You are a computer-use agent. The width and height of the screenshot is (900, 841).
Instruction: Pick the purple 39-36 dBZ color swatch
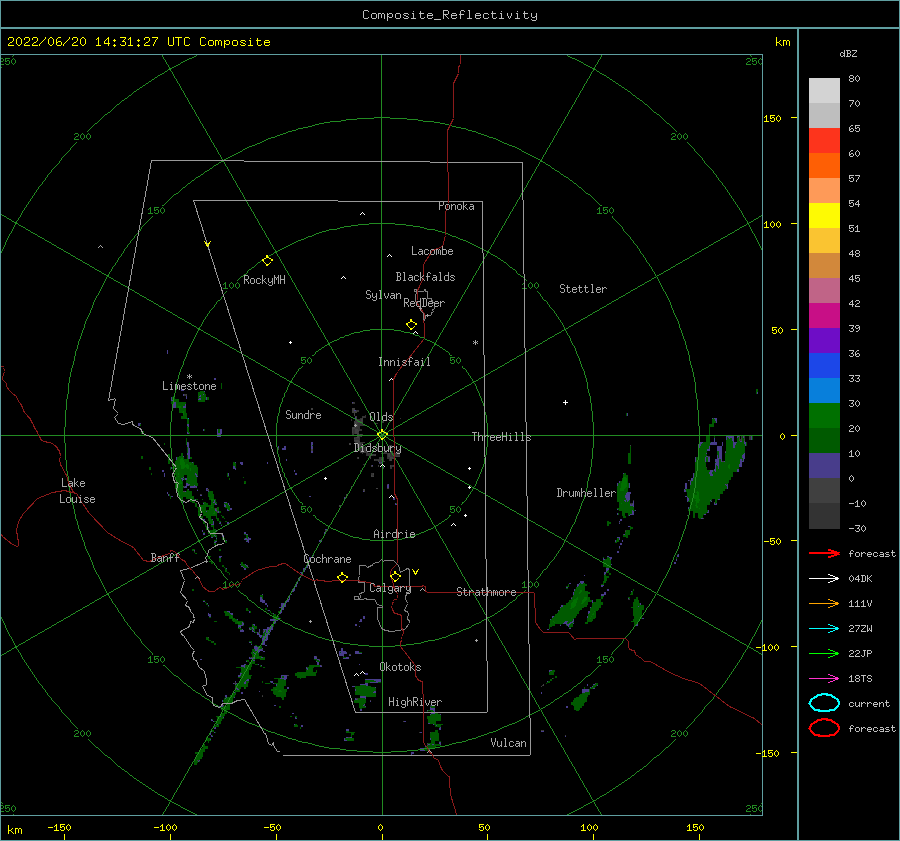(824, 340)
